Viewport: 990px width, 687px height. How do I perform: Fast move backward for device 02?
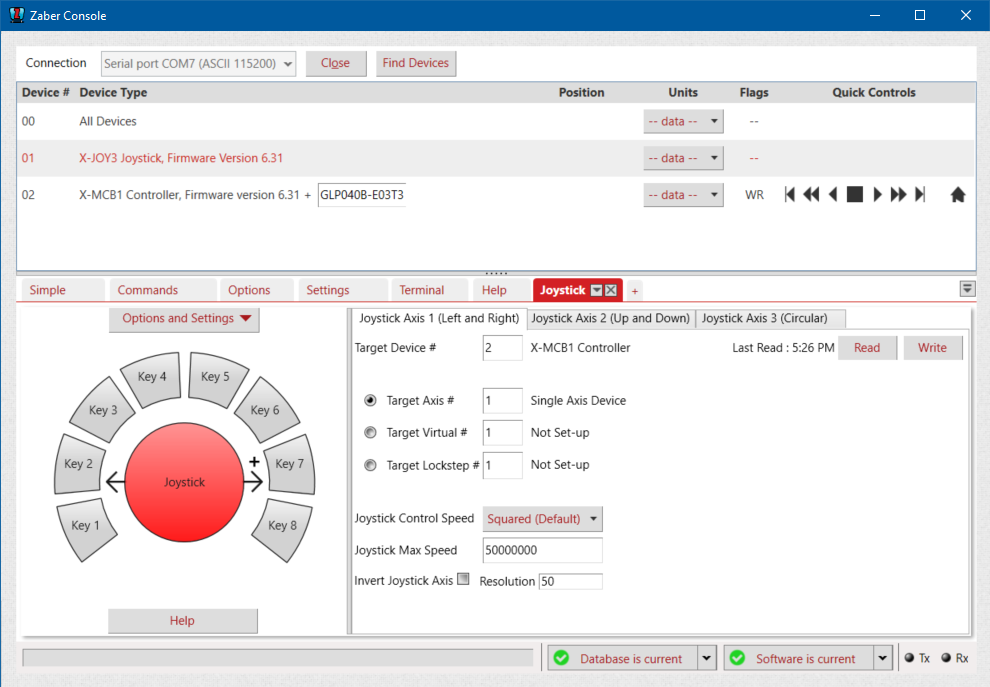(811, 194)
